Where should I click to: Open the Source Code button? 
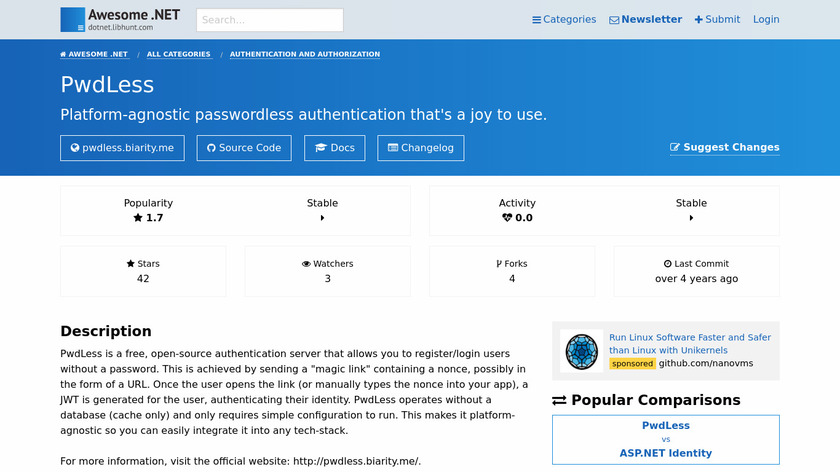[244, 148]
